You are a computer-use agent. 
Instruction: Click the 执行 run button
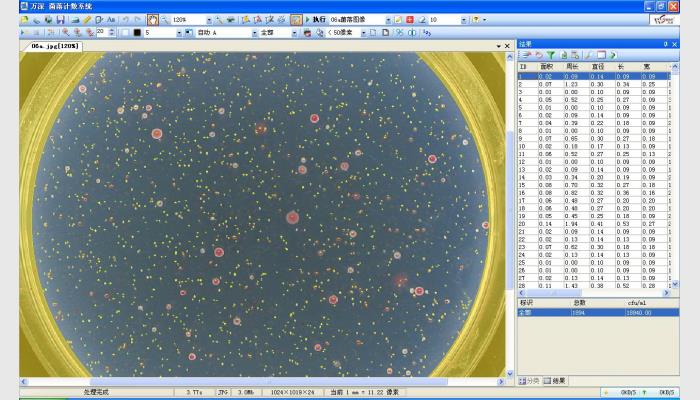[x=314, y=19]
